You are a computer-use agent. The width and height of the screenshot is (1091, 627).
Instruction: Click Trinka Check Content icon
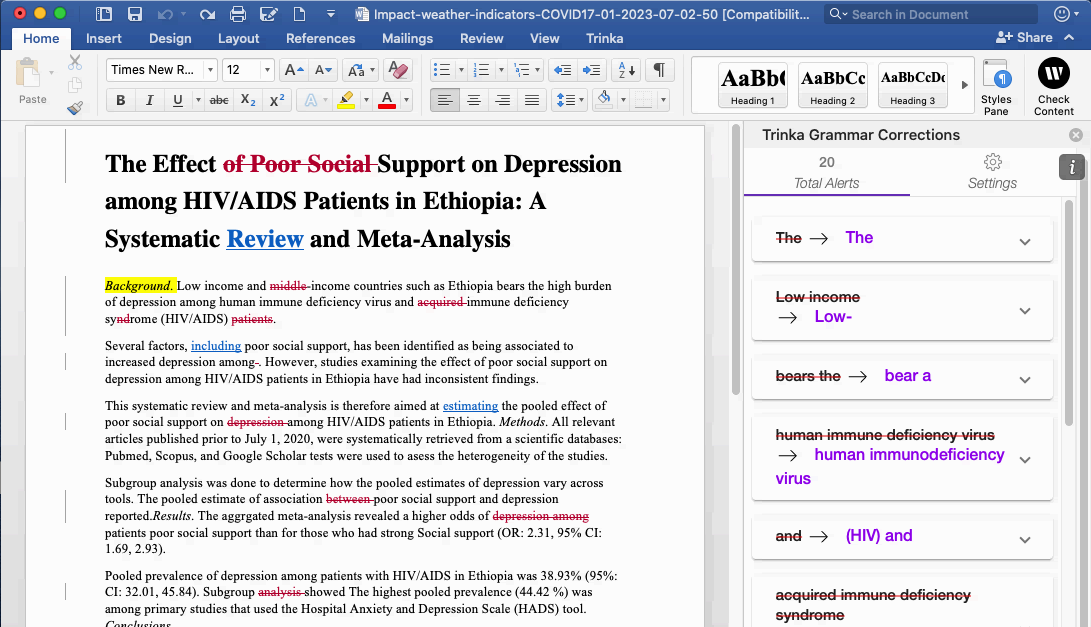click(1053, 87)
